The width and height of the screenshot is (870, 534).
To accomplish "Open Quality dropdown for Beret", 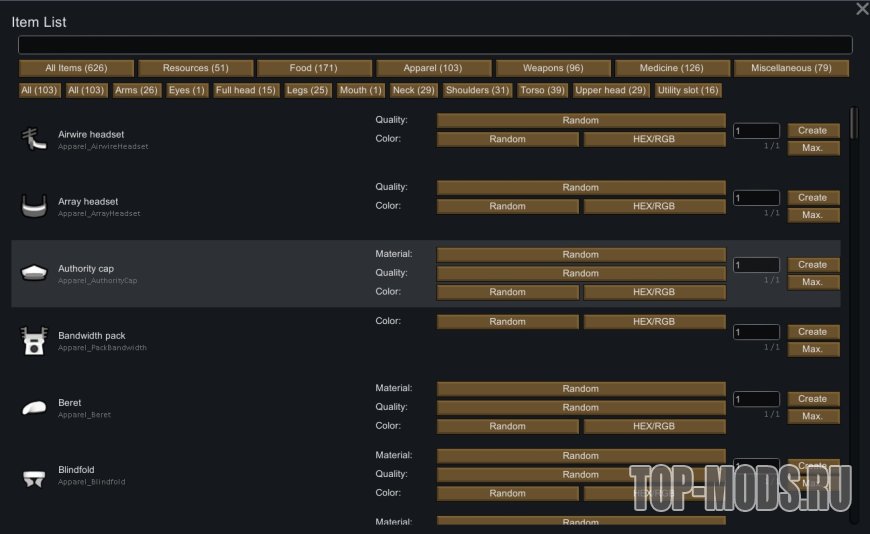I will click(580, 408).
